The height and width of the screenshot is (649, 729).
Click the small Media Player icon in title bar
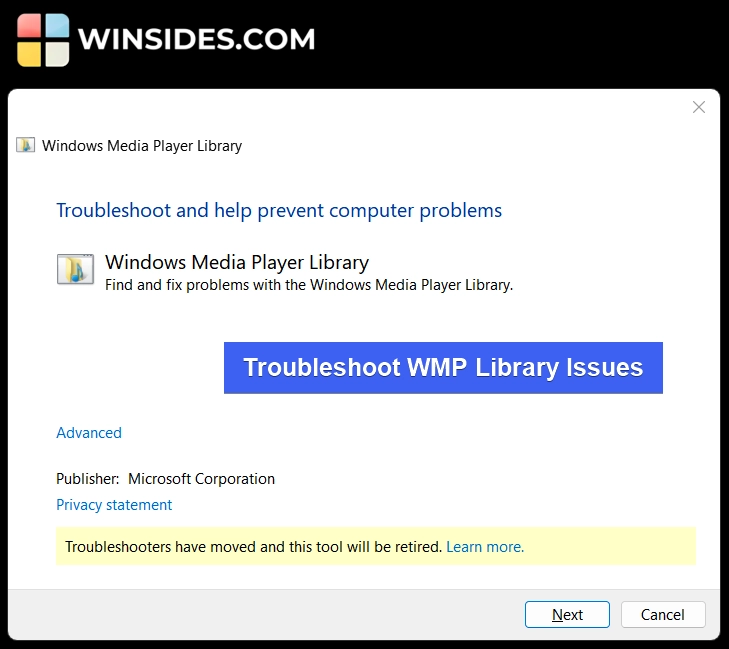[x=26, y=145]
